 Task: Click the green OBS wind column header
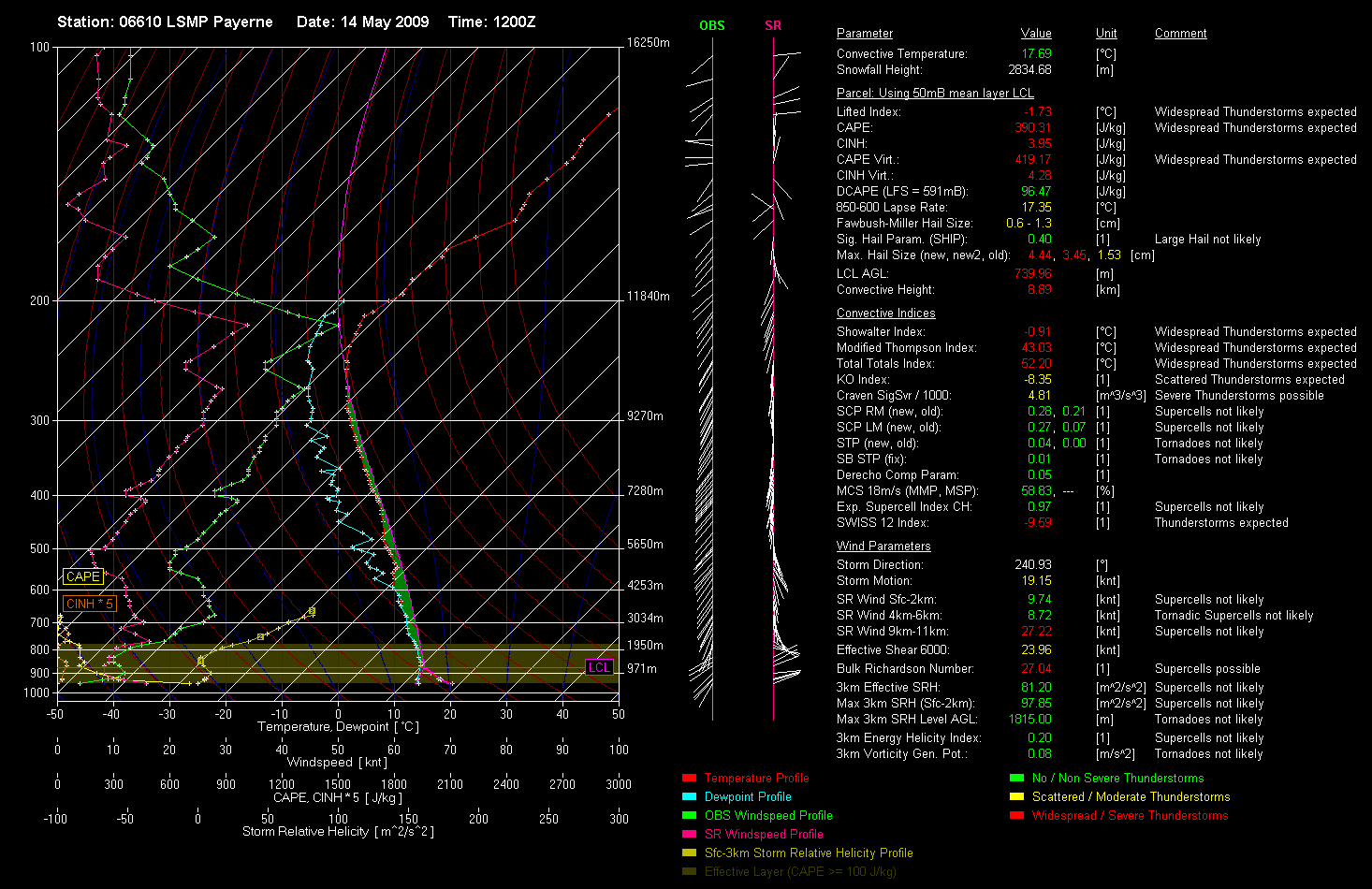[x=711, y=25]
